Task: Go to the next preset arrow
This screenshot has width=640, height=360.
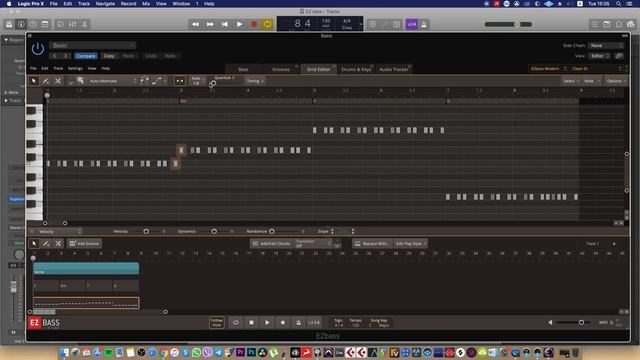Action: [x=65, y=56]
